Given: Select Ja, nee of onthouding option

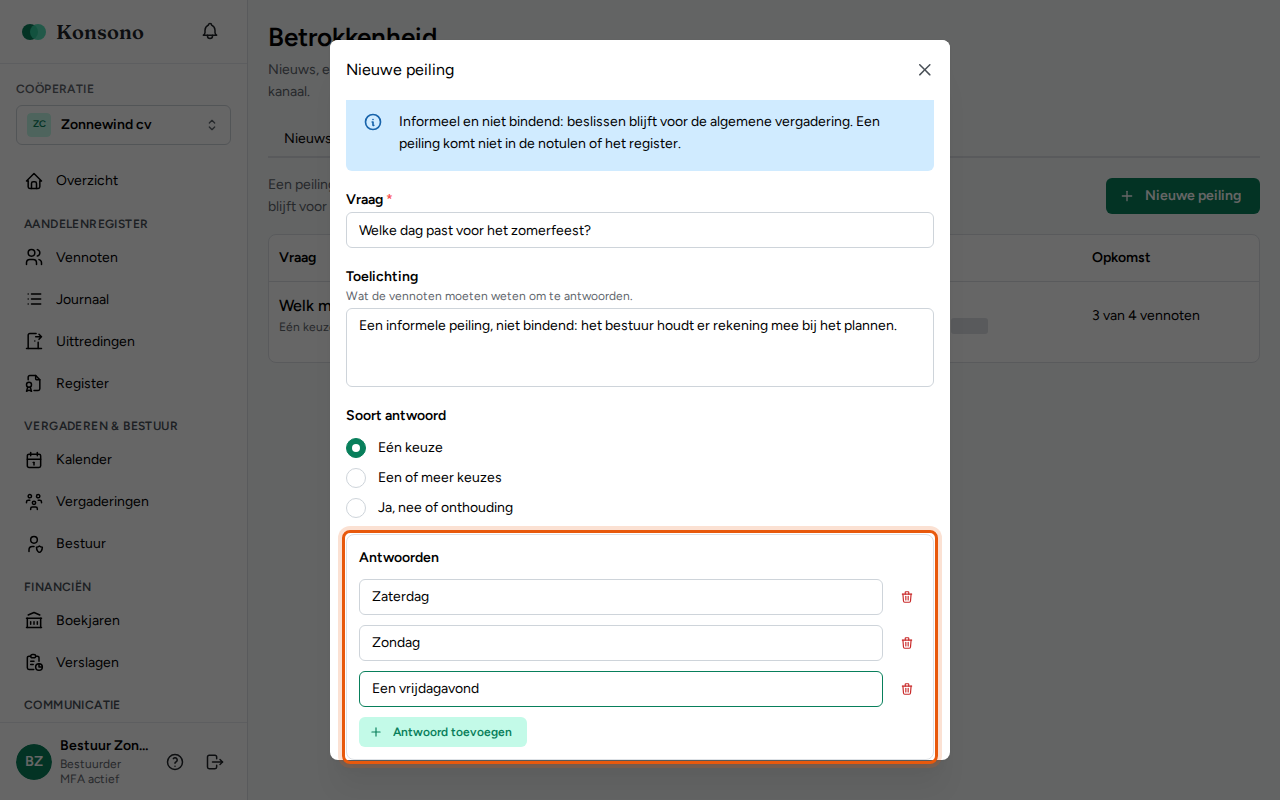Looking at the screenshot, I should tap(356, 508).
